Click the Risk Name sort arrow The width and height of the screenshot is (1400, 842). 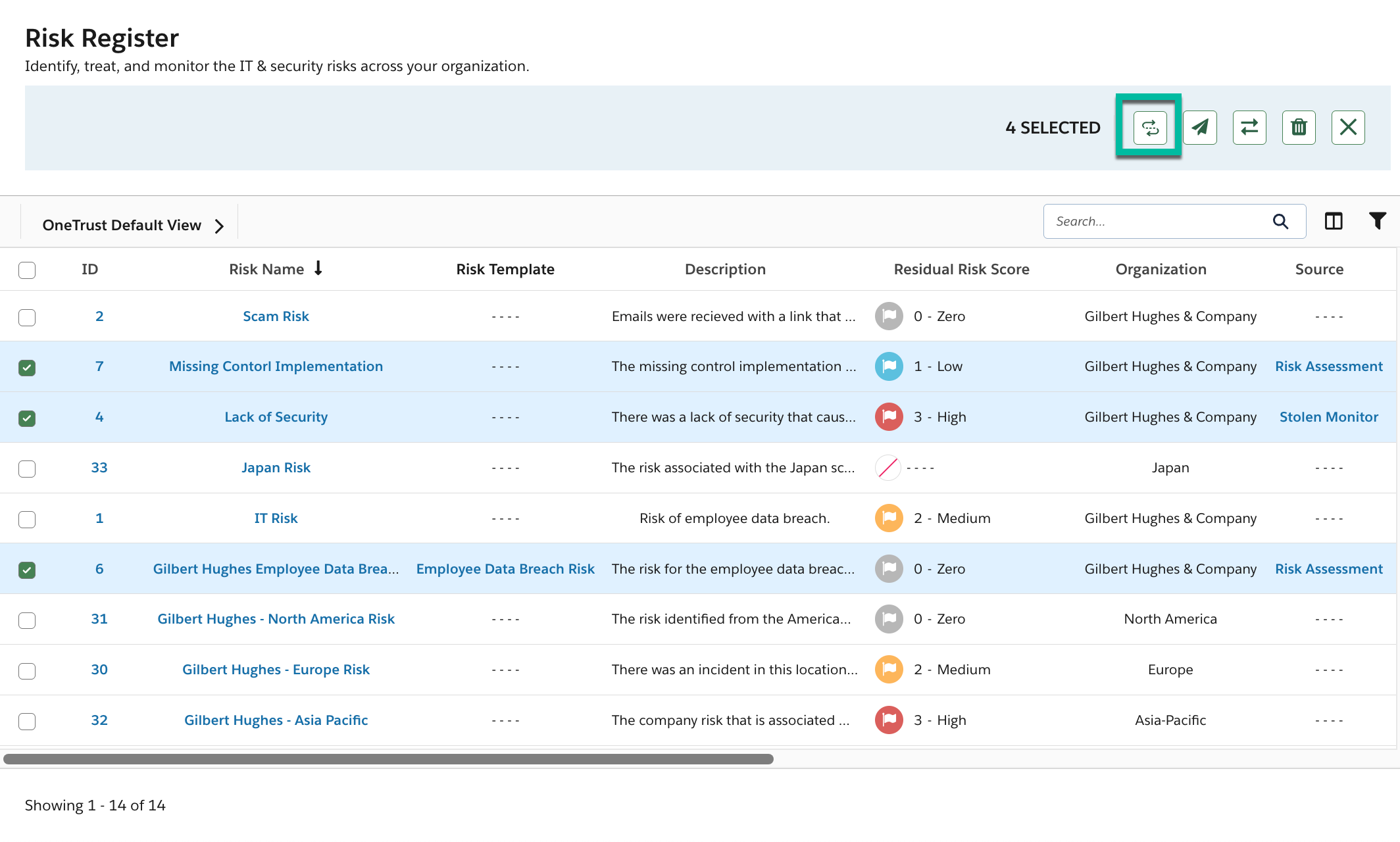coord(318,268)
